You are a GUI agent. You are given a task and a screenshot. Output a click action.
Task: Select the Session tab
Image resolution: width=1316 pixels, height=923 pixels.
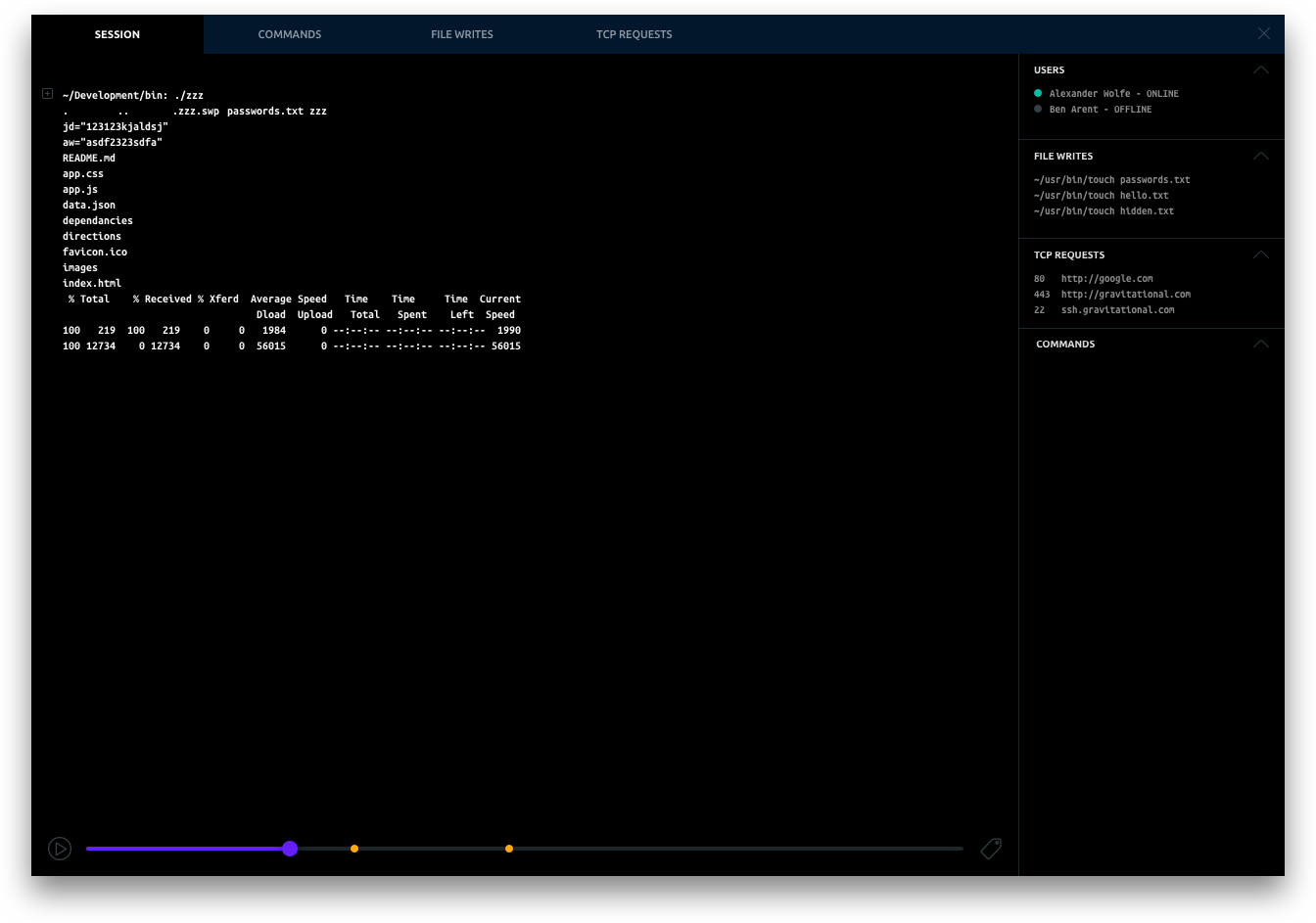tap(117, 34)
